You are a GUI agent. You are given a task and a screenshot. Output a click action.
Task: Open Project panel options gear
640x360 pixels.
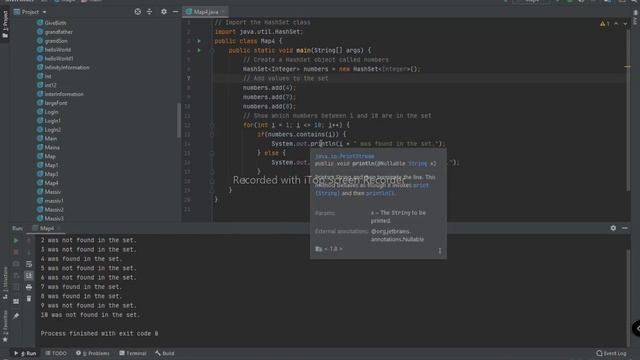click(x=164, y=12)
